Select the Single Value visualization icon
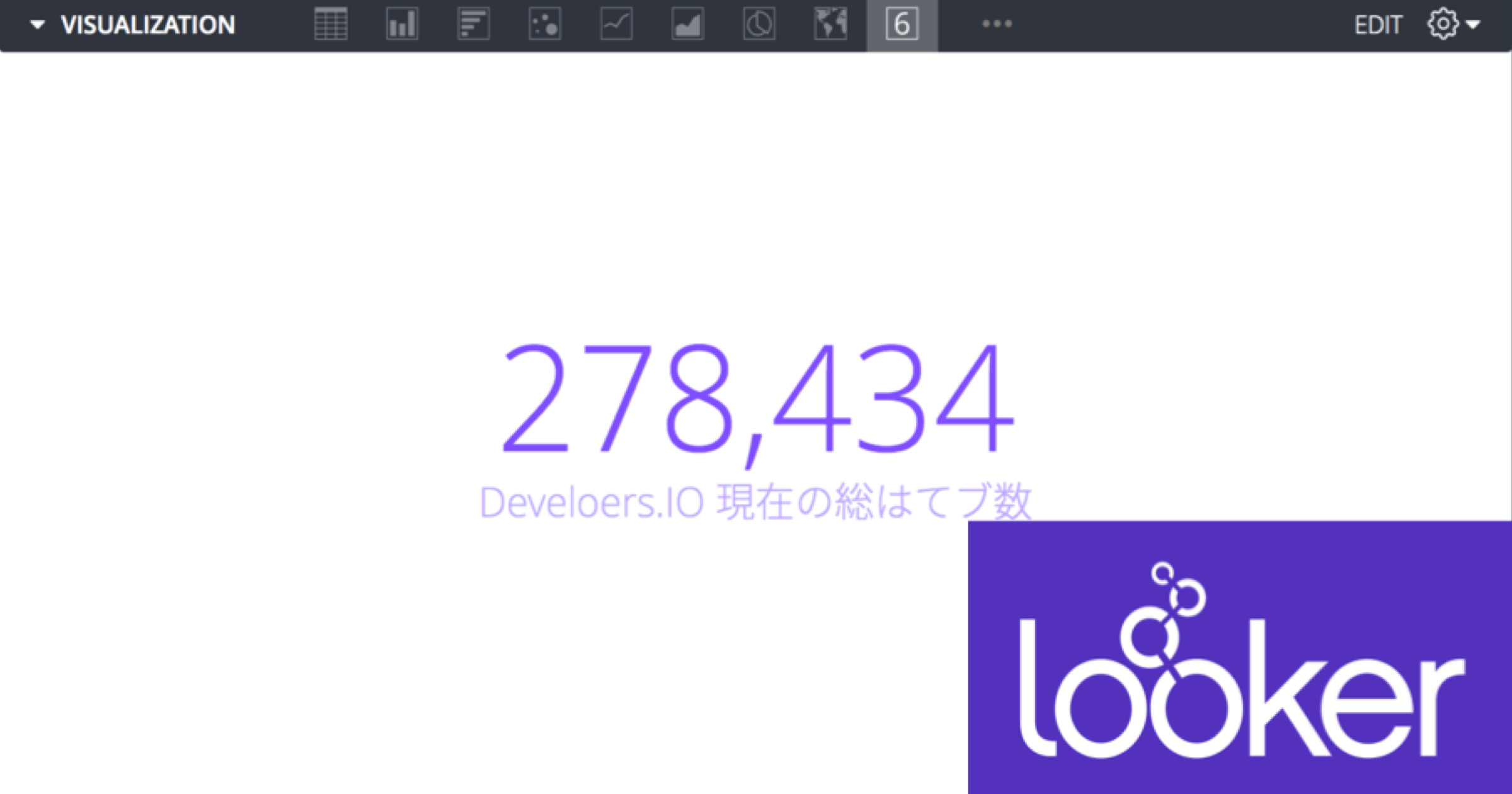1512x794 pixels. 902,25
